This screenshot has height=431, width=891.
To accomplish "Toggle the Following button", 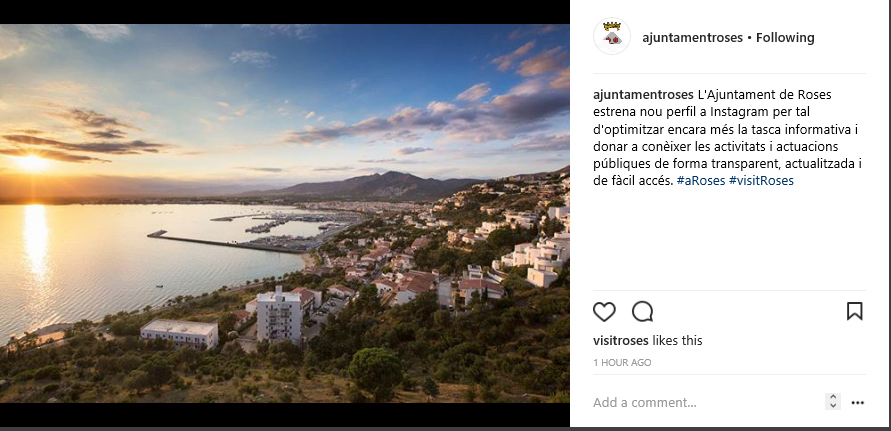I will pos(785,38).
